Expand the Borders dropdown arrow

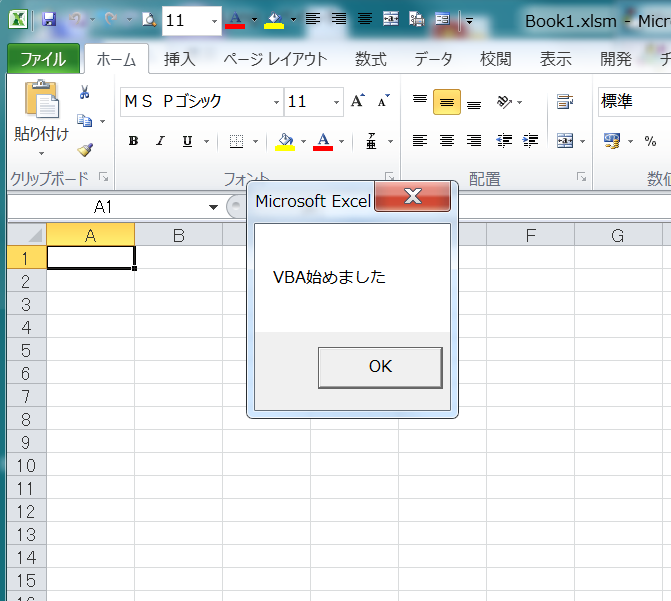[x=255, y=141]
